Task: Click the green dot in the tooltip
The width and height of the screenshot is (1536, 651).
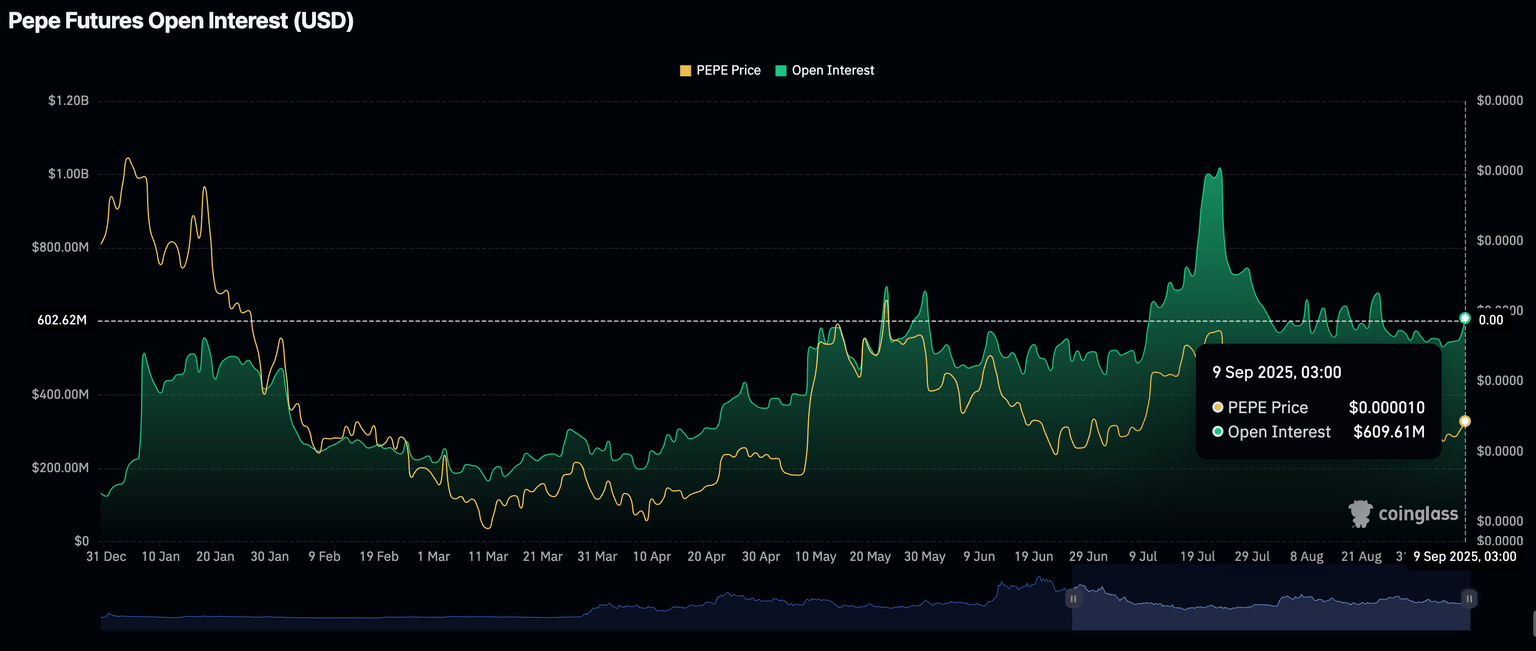Action: click(x=1217, y=432)
